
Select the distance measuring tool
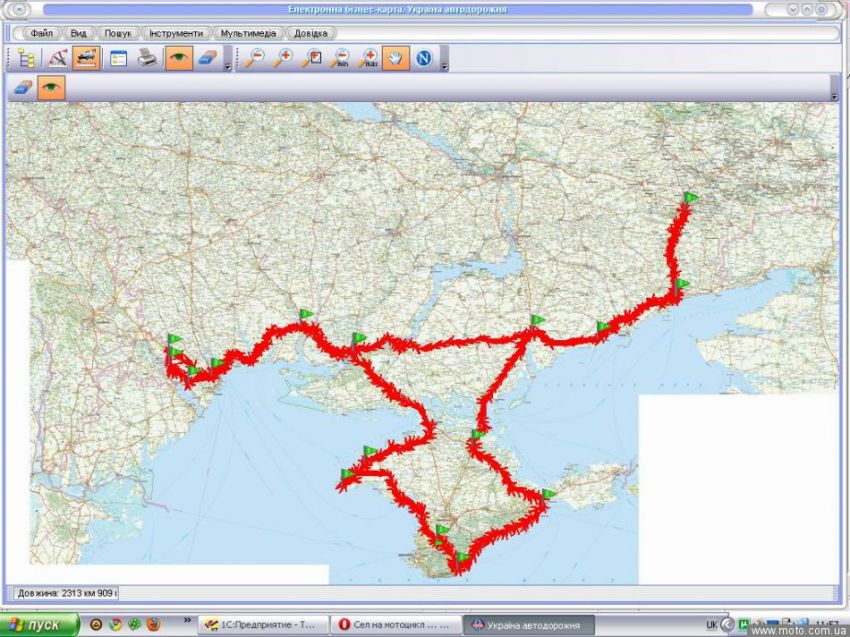pos(57,58)
